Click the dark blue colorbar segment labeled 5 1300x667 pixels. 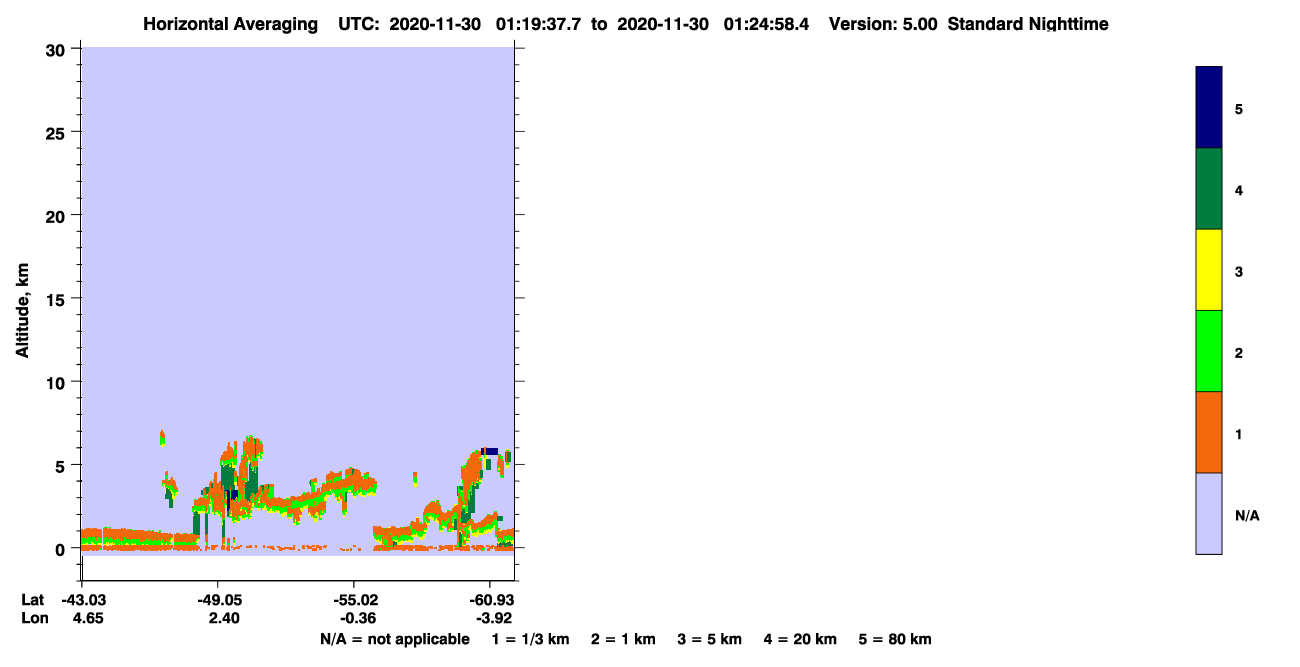tap(1209, 108)
